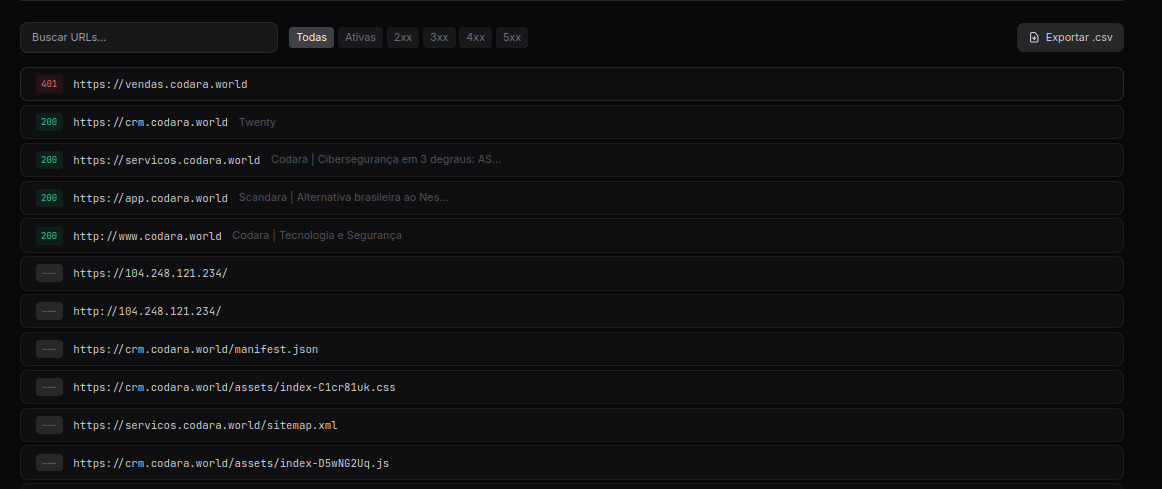Open index-D5wNG2Uq.js asset row
Viewport: 1162px width, 489px height.
(571, 463)
